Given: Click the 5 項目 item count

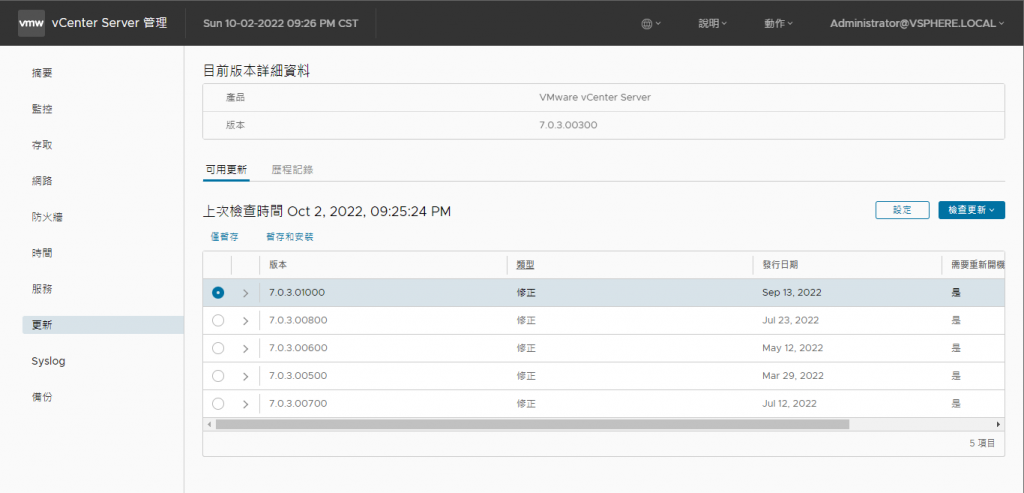Looking at the screenshot, I should click(x=982, y=443).
